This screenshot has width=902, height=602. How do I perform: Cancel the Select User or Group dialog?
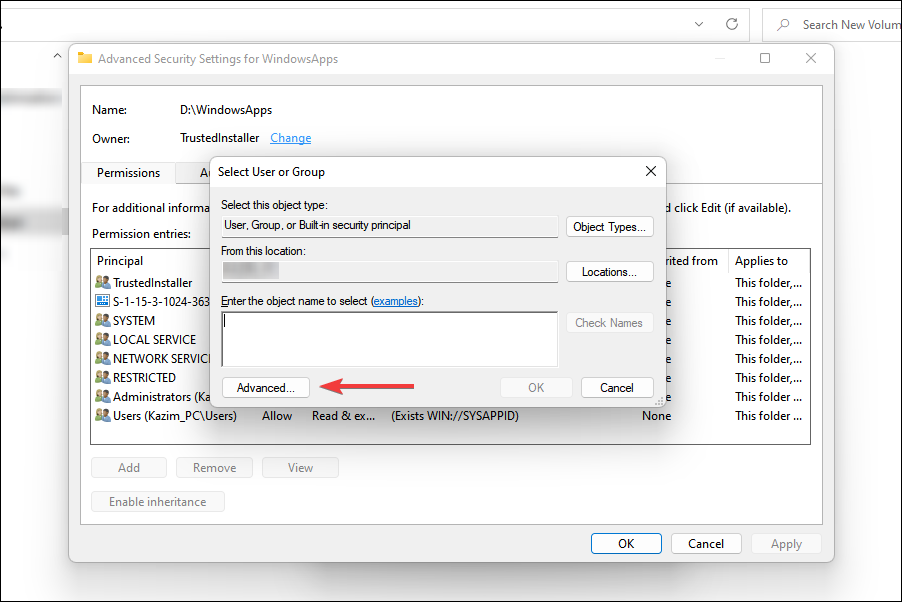[x=617, y=387]
